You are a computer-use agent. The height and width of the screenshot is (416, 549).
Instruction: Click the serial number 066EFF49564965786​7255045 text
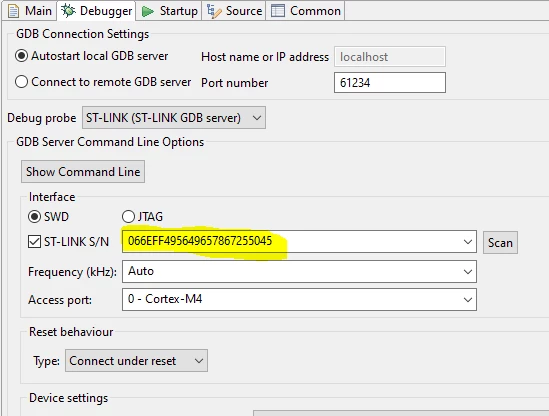coord(200,241)
